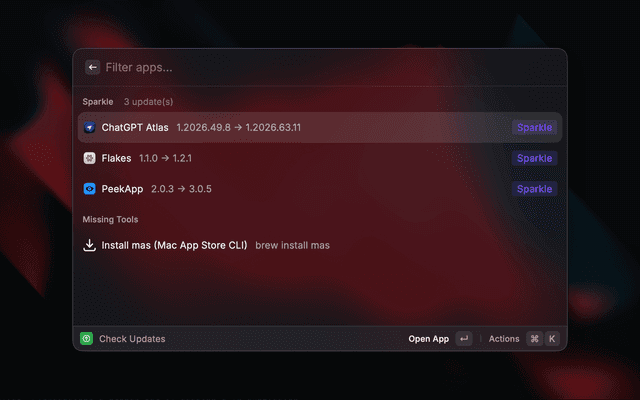Select the Flakes update row
The width and height of the screenshot is (640, 400).
[320, 158]
